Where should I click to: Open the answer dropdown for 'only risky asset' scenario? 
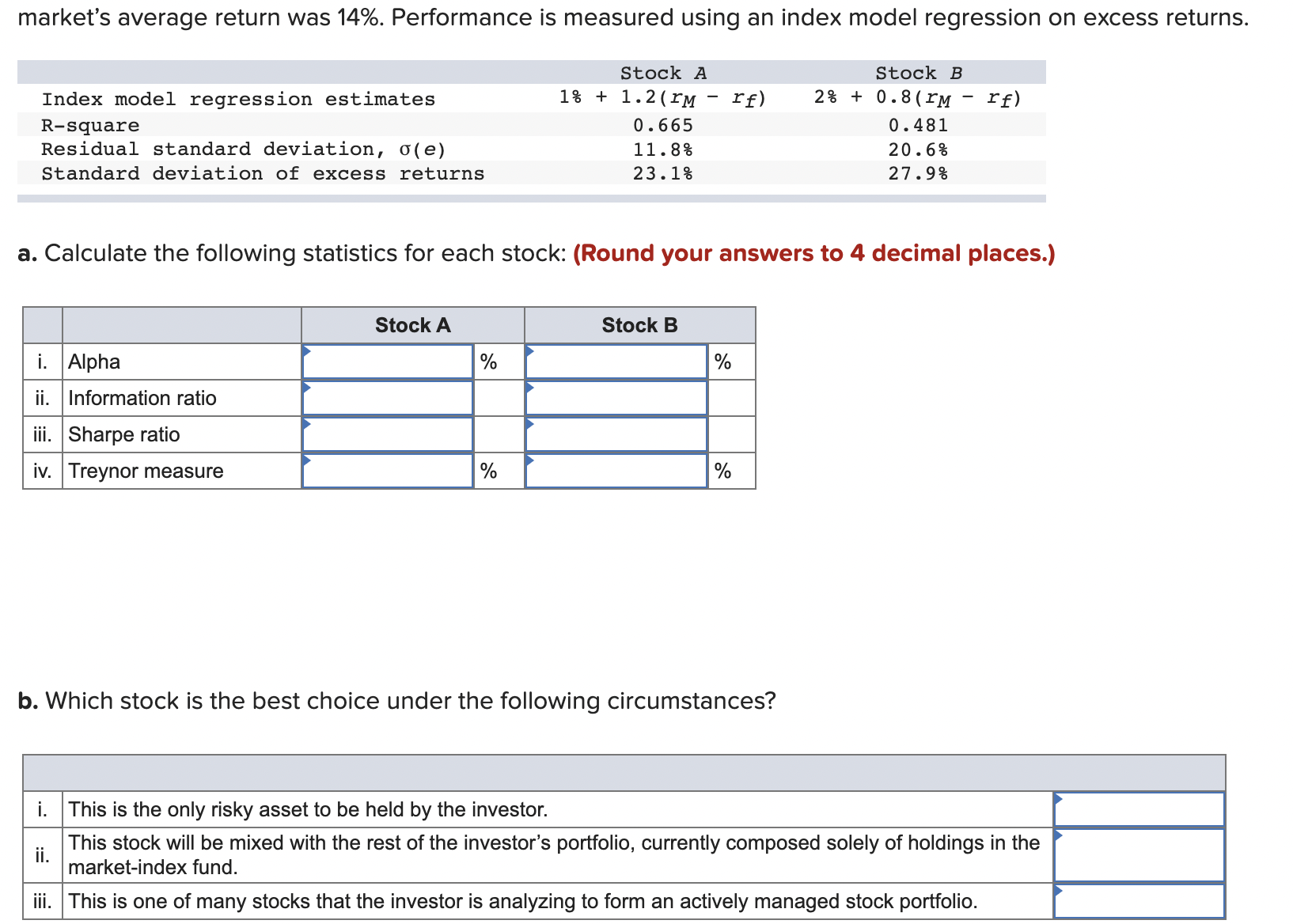point(1139,808)
